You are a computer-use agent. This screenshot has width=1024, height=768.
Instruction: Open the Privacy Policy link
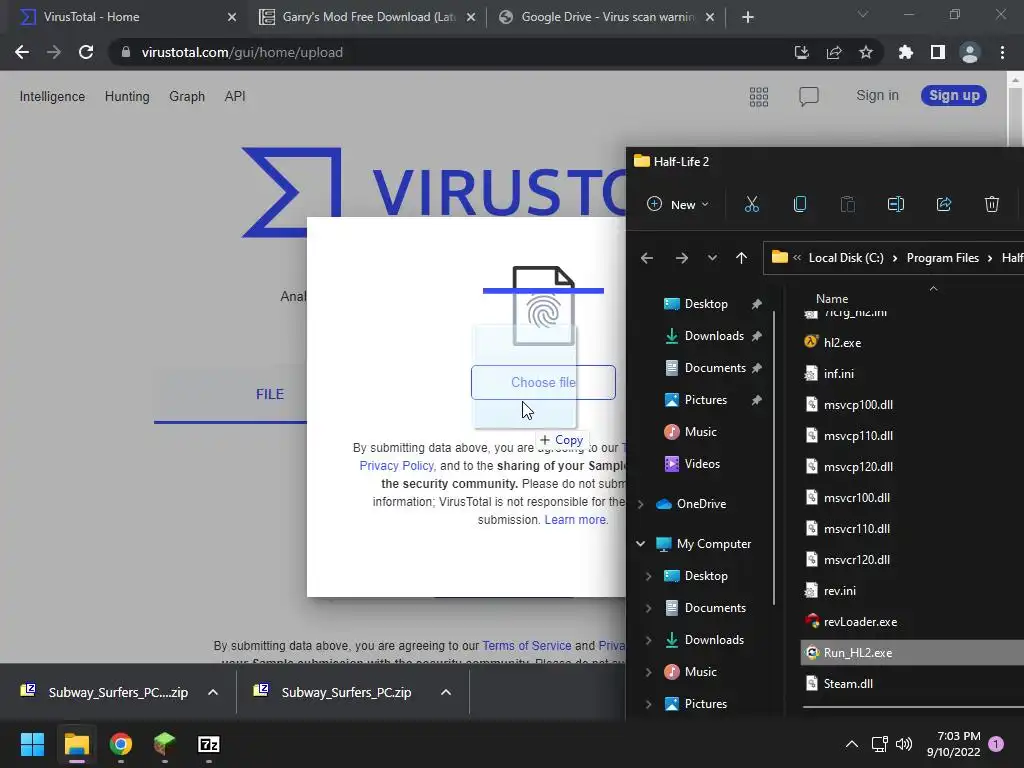pyautogui.click(x=396, y=466)
